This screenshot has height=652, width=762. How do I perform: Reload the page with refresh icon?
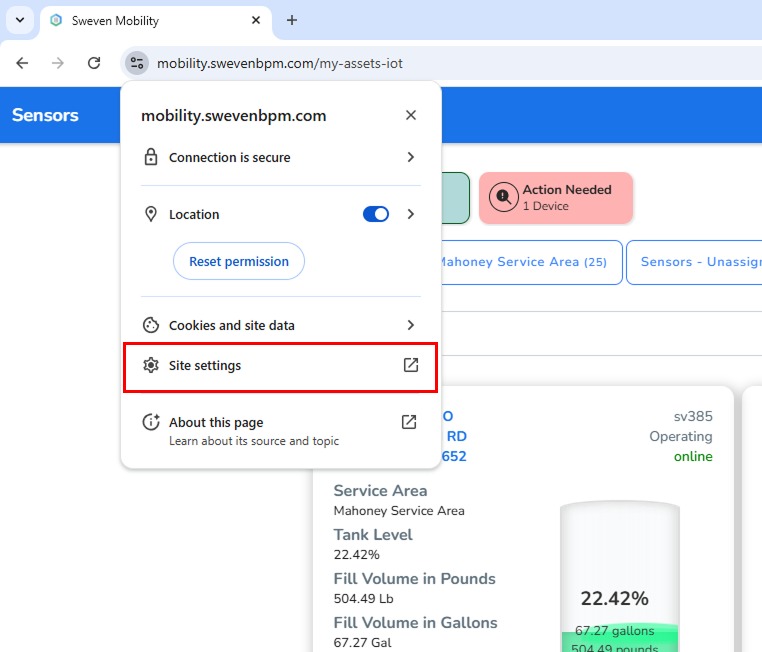point(94,63)
